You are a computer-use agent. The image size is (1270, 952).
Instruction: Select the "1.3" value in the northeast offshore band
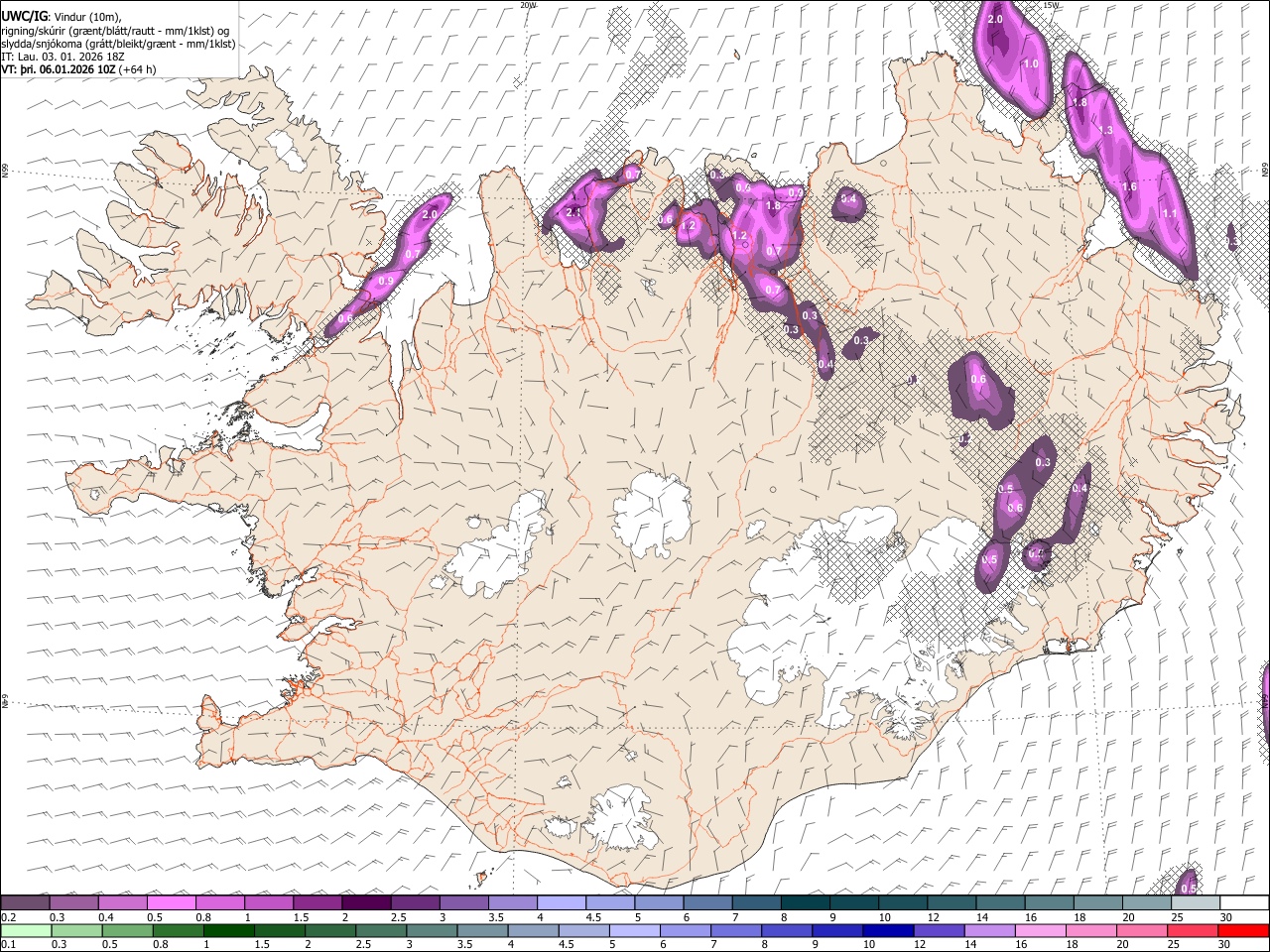pos(1106,130)
